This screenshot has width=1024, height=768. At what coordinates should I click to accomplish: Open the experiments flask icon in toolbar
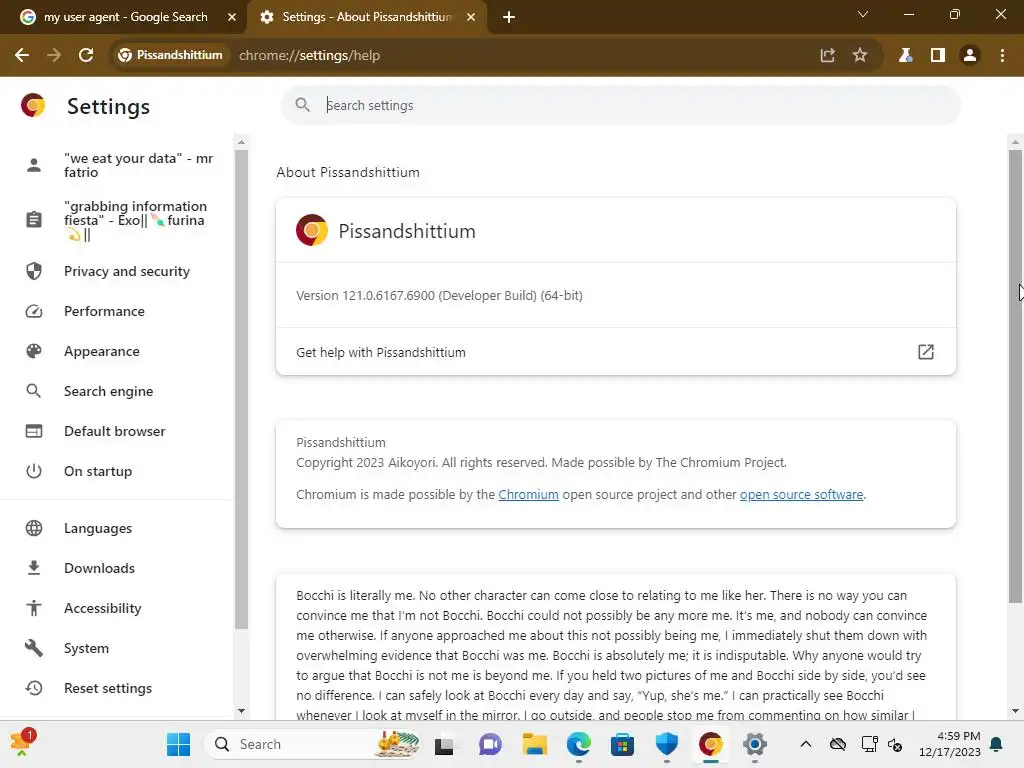(x=905, y=56)
